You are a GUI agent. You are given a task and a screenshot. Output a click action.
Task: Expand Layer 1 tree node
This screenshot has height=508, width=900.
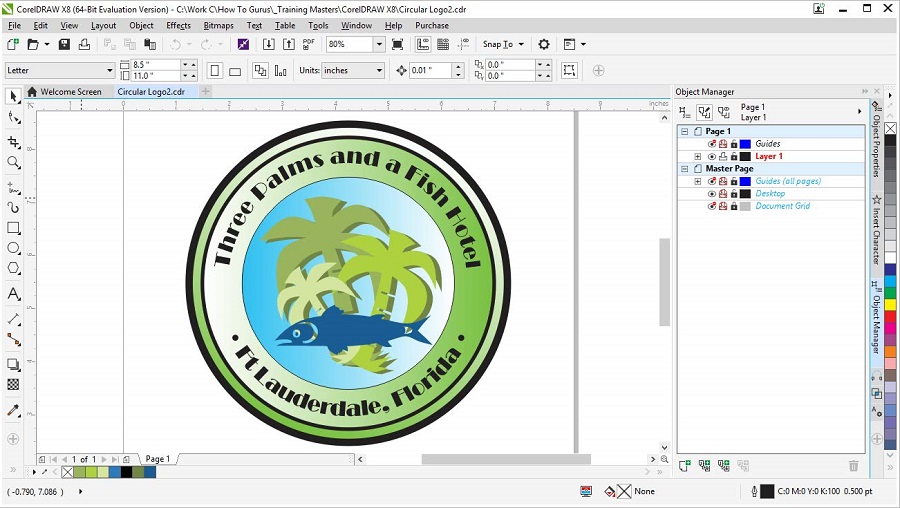click(697, 156)
